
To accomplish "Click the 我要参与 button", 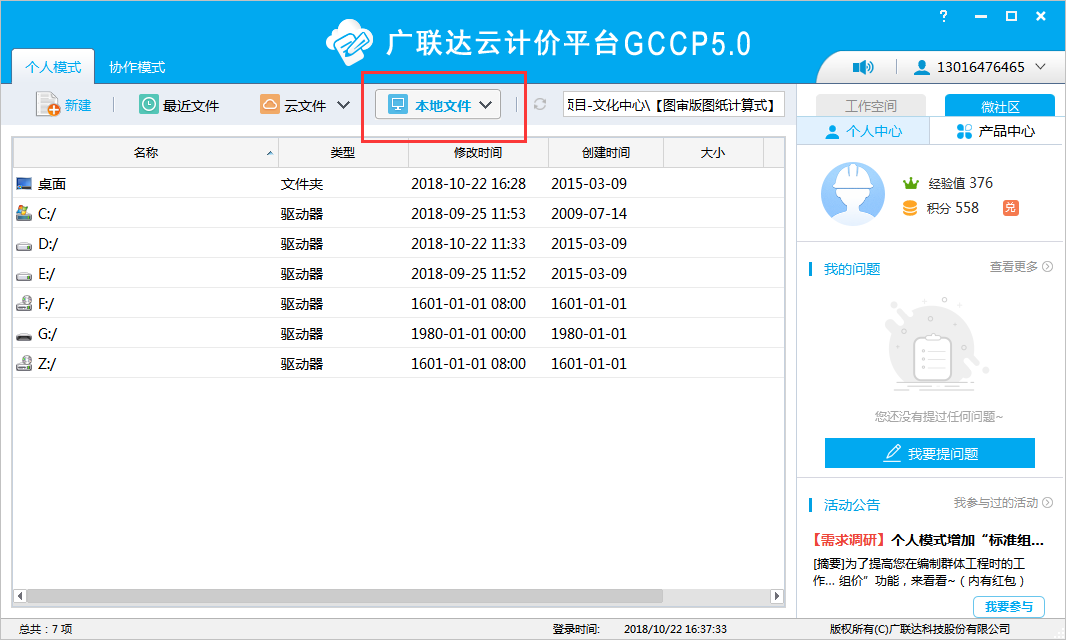I will 1009,607.
